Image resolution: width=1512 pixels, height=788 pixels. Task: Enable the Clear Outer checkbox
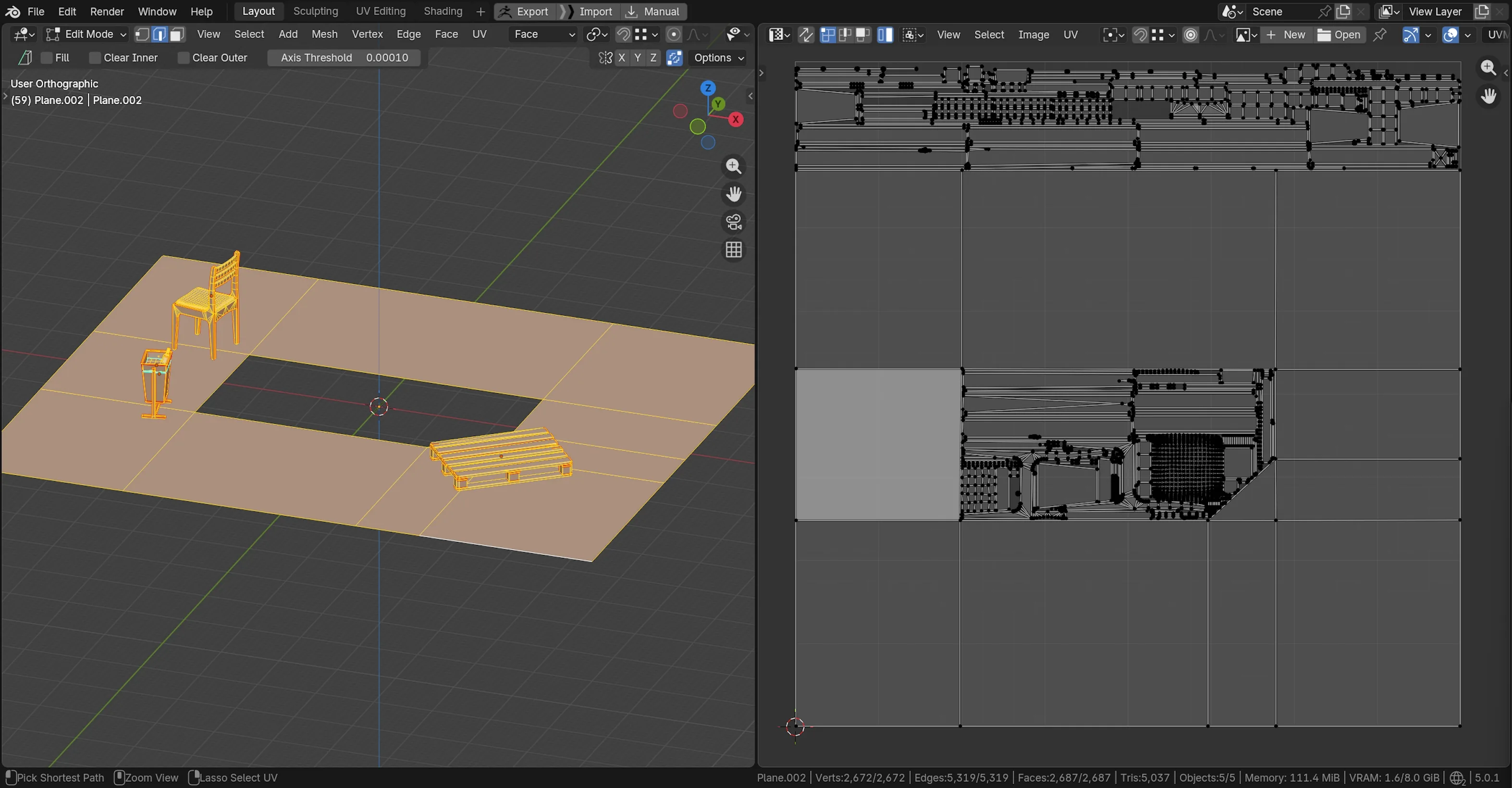click(x=183, y=58)
